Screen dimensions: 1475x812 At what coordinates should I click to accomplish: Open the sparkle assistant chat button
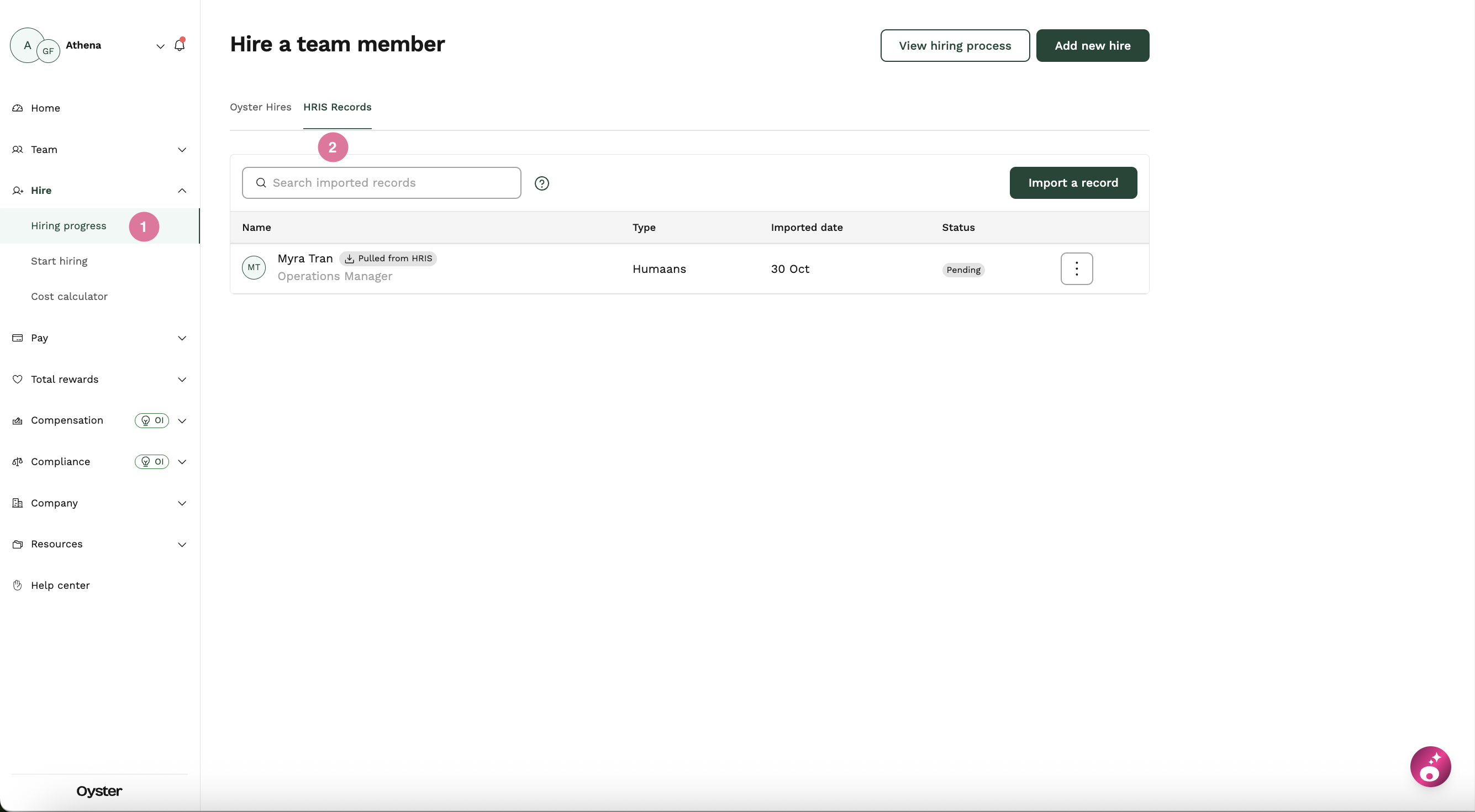1430,767
